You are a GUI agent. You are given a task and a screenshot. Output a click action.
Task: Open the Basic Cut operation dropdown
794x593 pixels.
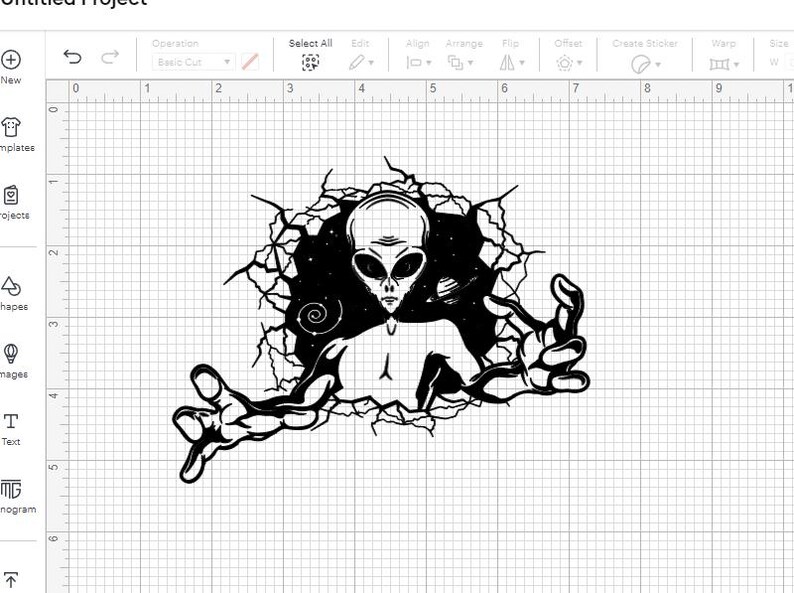click(193, 62)
